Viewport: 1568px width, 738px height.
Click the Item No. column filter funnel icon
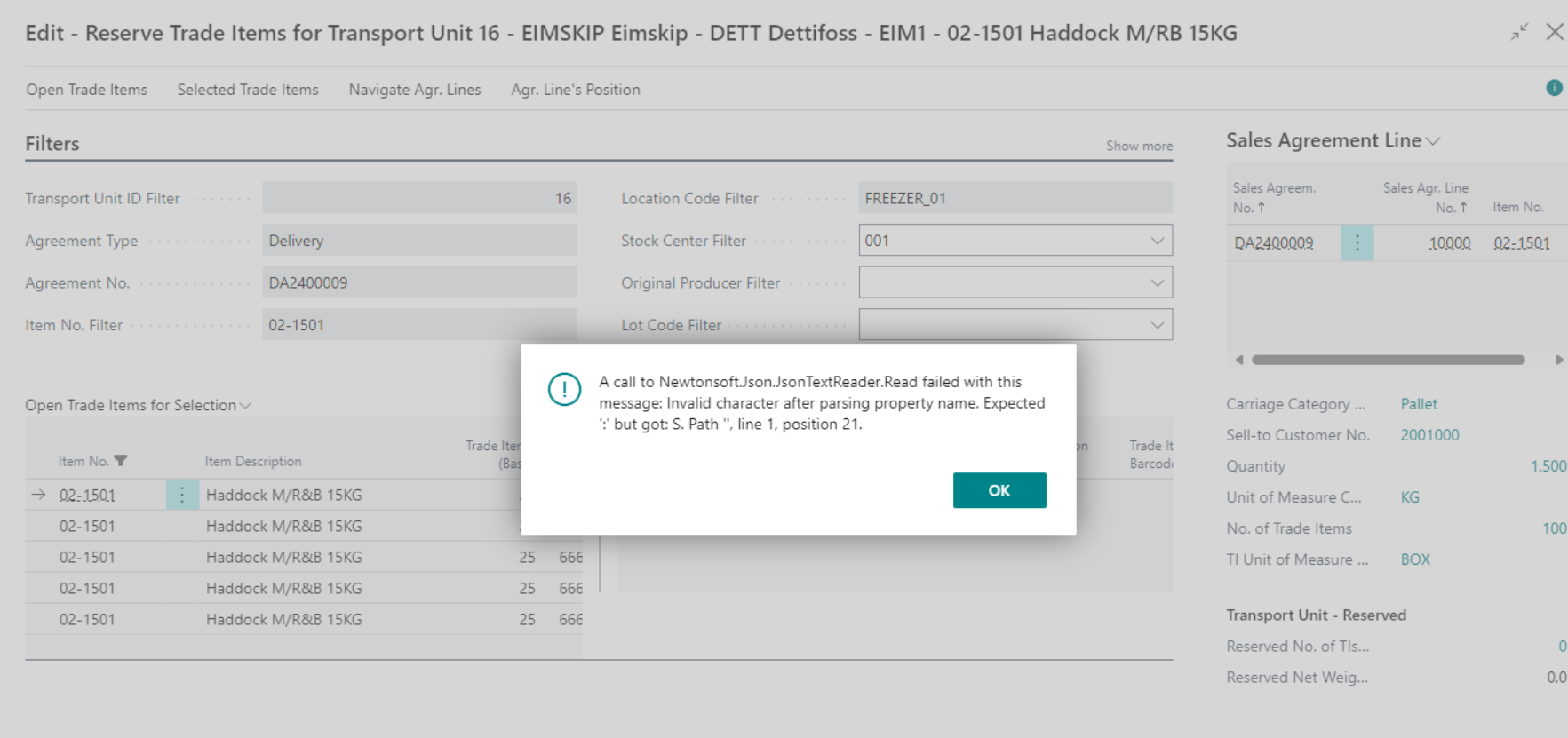[x=121, y=461]
